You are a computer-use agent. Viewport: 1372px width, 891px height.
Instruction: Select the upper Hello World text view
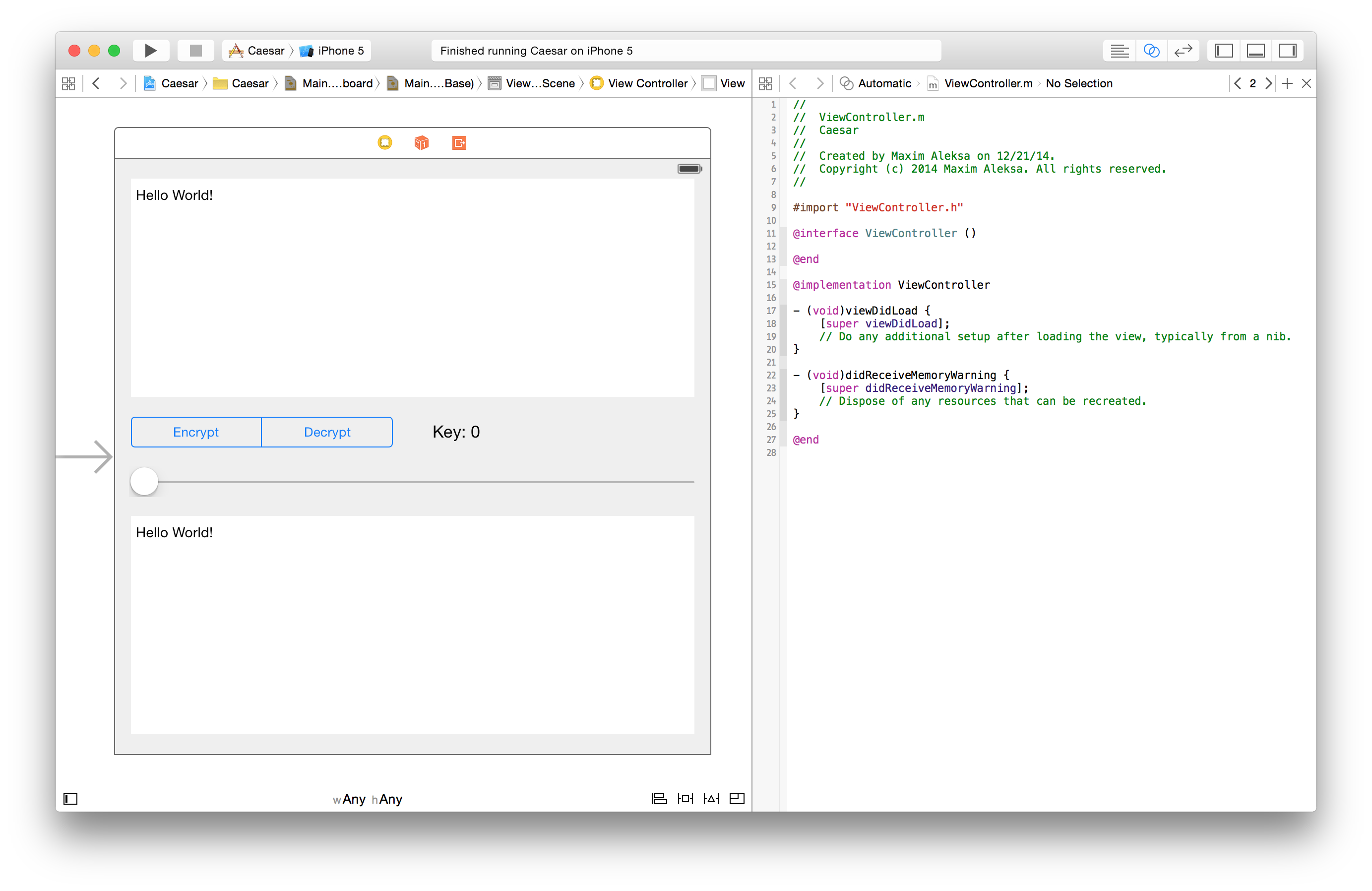coord(412,287)
